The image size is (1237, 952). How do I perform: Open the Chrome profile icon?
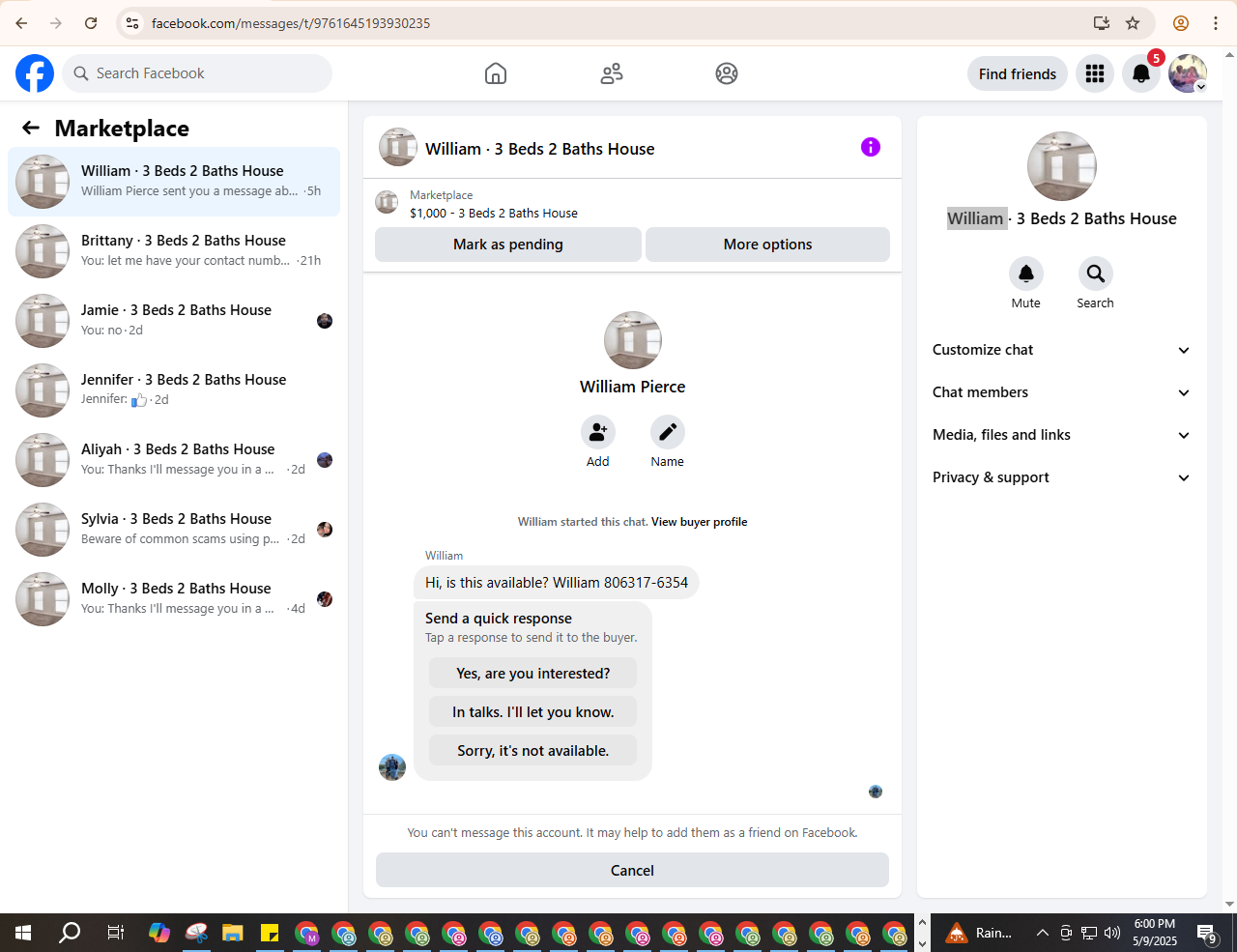[x=1181, y=23]
